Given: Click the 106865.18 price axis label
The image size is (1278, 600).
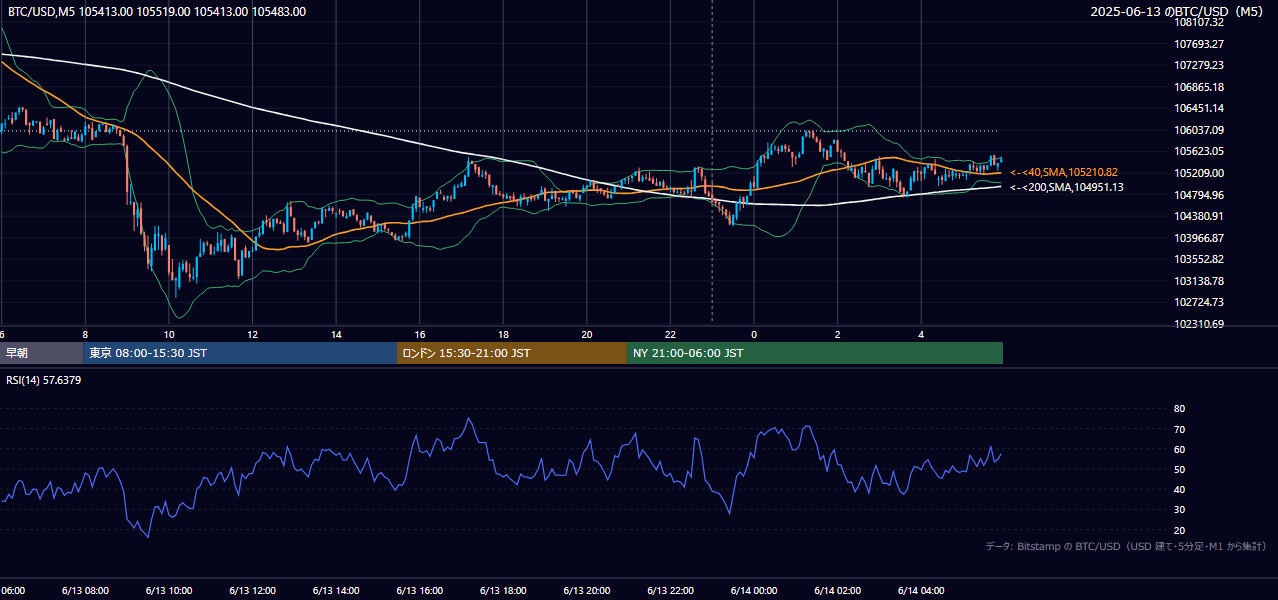Looking at the screenshot, I should pos(1198,87).
